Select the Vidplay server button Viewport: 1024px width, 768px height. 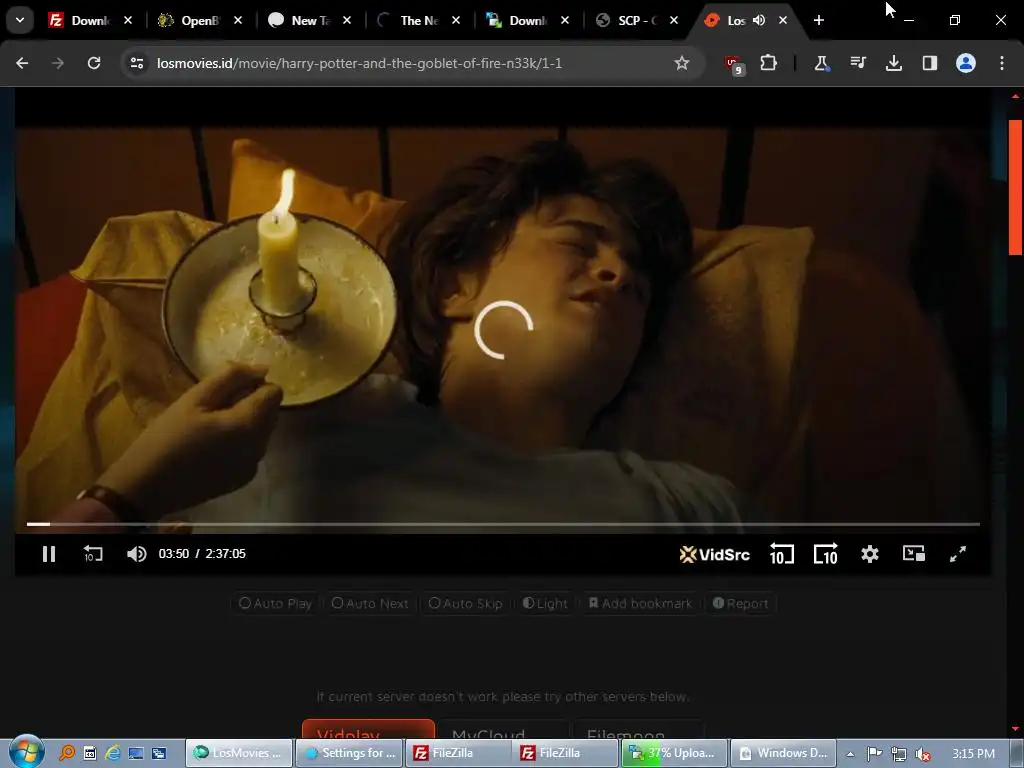pos(368,729)
